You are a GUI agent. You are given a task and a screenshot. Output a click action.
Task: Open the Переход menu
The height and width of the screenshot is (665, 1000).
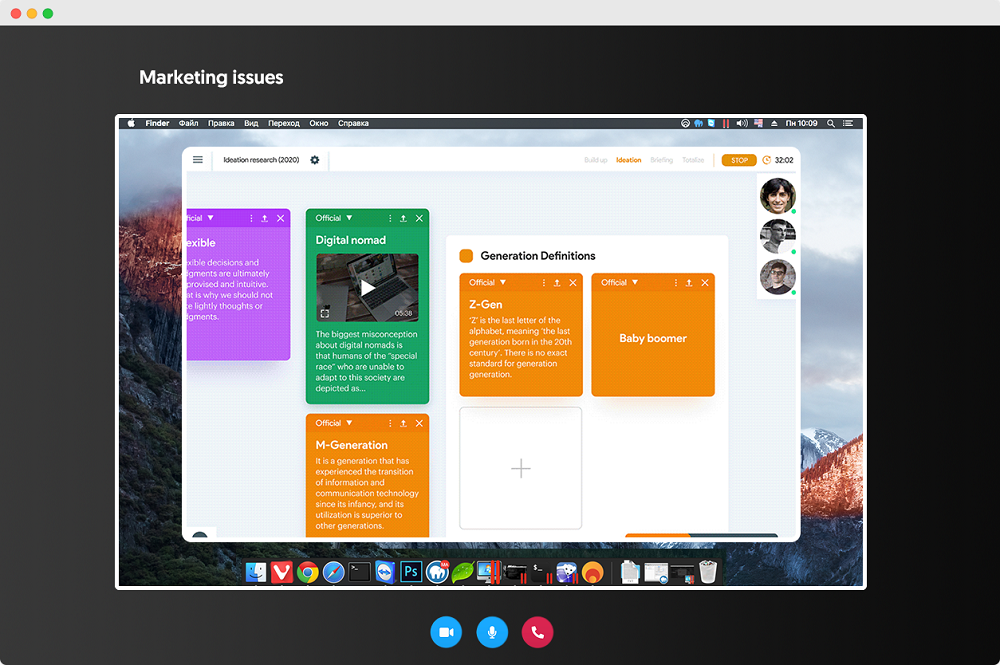click(x=284, y=123)
